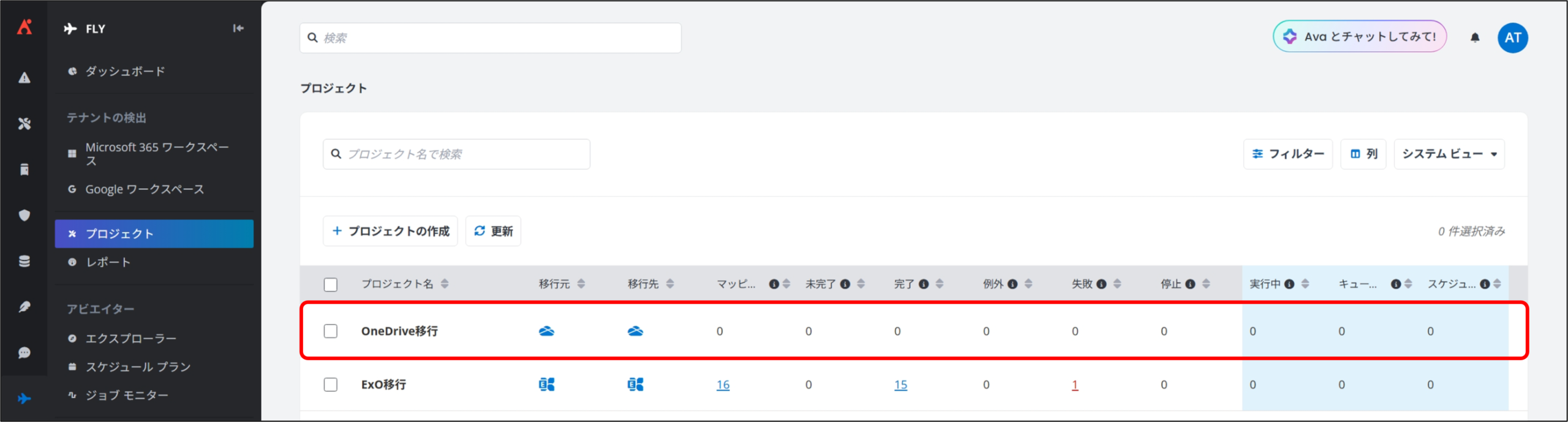Click the database icon in left rail
Viewport: 1568px width, 422px height.
[24, 262]
